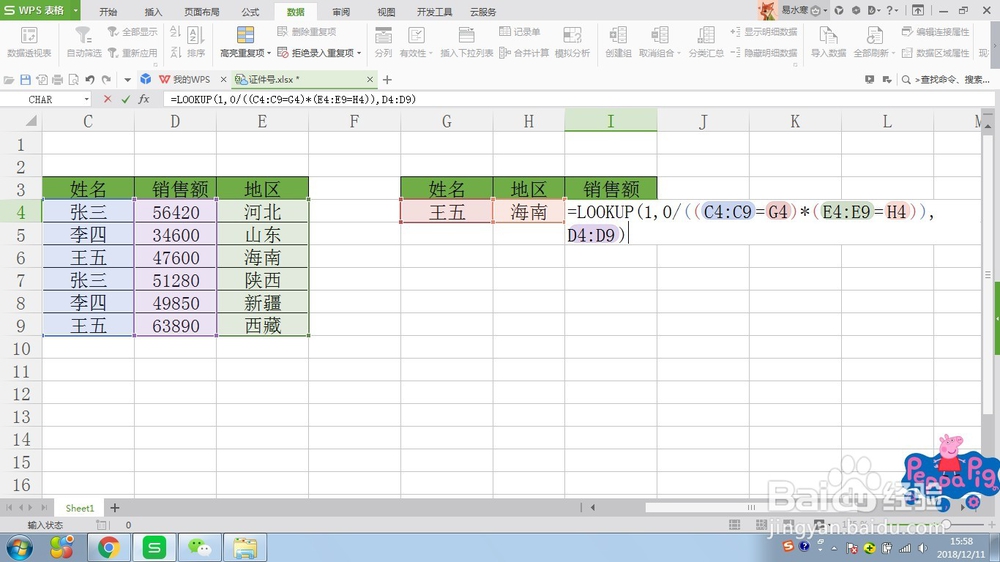1000x562 pixels.
Task: Open the help question mark menu
Action: point(892,10)
